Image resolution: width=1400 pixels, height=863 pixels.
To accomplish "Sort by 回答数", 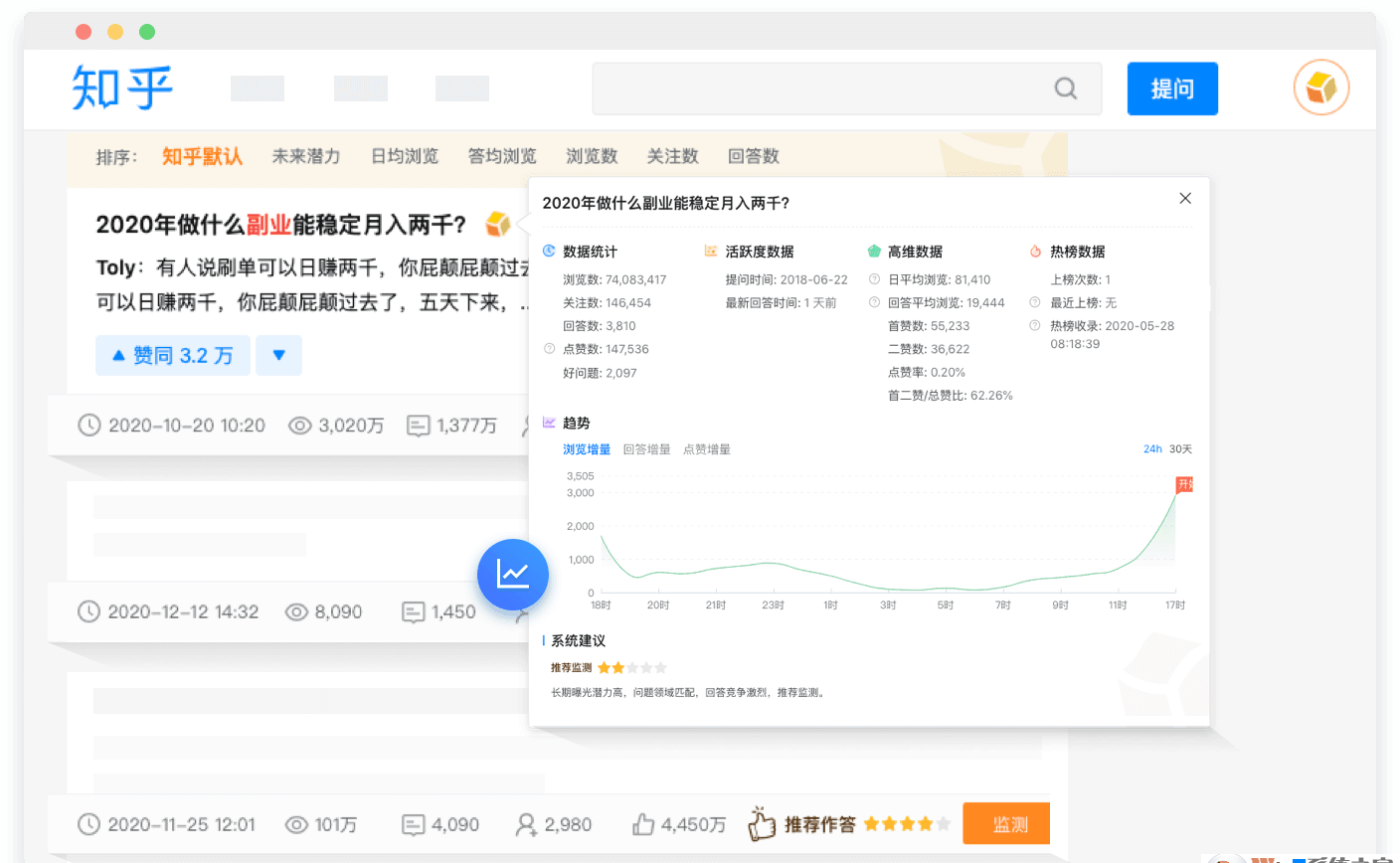I will [x=754, y=156].
